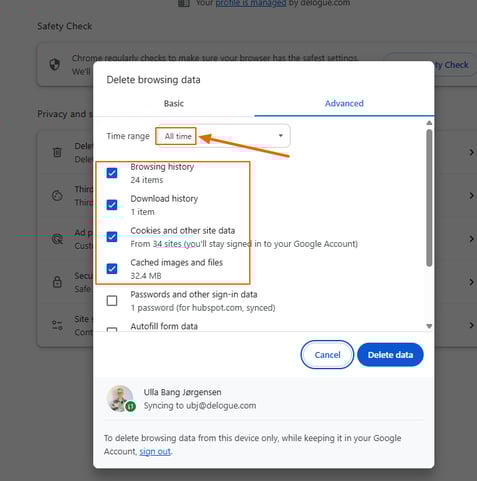
Task: Click the green sync badge on avatar
Action: click(x=131, y=406)
